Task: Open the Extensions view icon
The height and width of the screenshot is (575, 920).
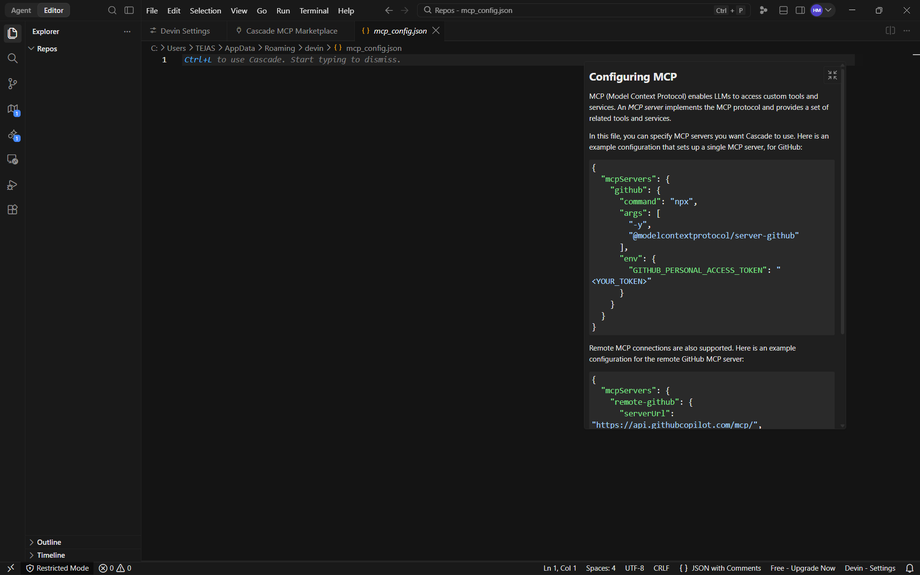Action: [12, 209]
